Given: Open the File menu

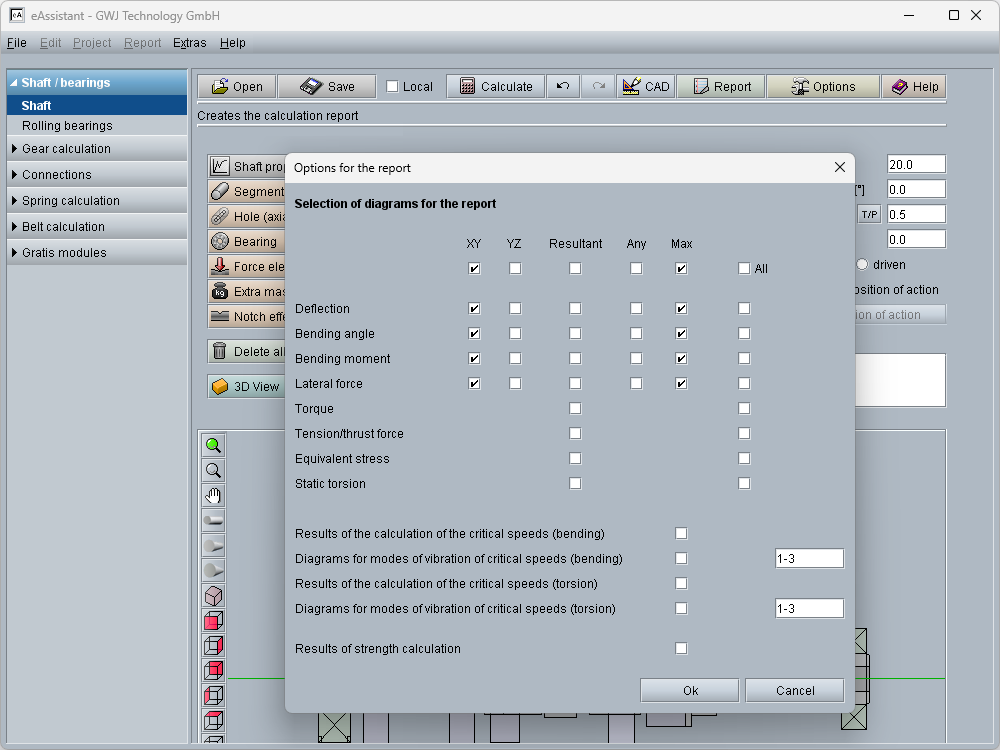Looking at the screenshot, I should pyautogui.click(x=16, y=43).
